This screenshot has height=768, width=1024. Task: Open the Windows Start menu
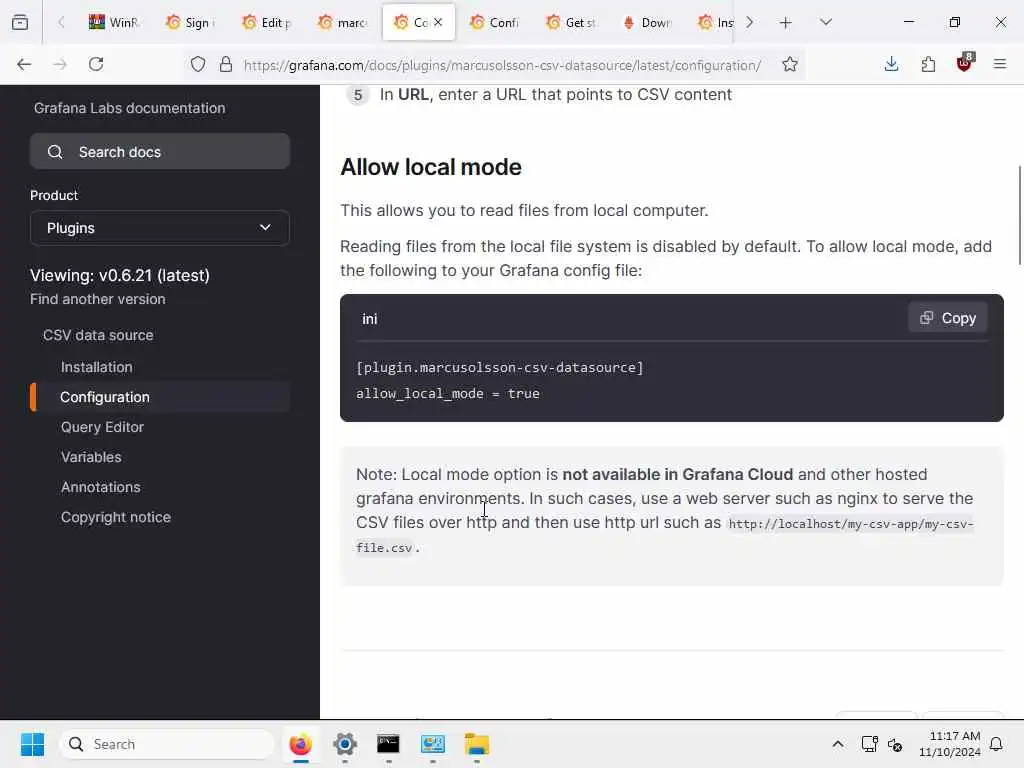(32, 744)
